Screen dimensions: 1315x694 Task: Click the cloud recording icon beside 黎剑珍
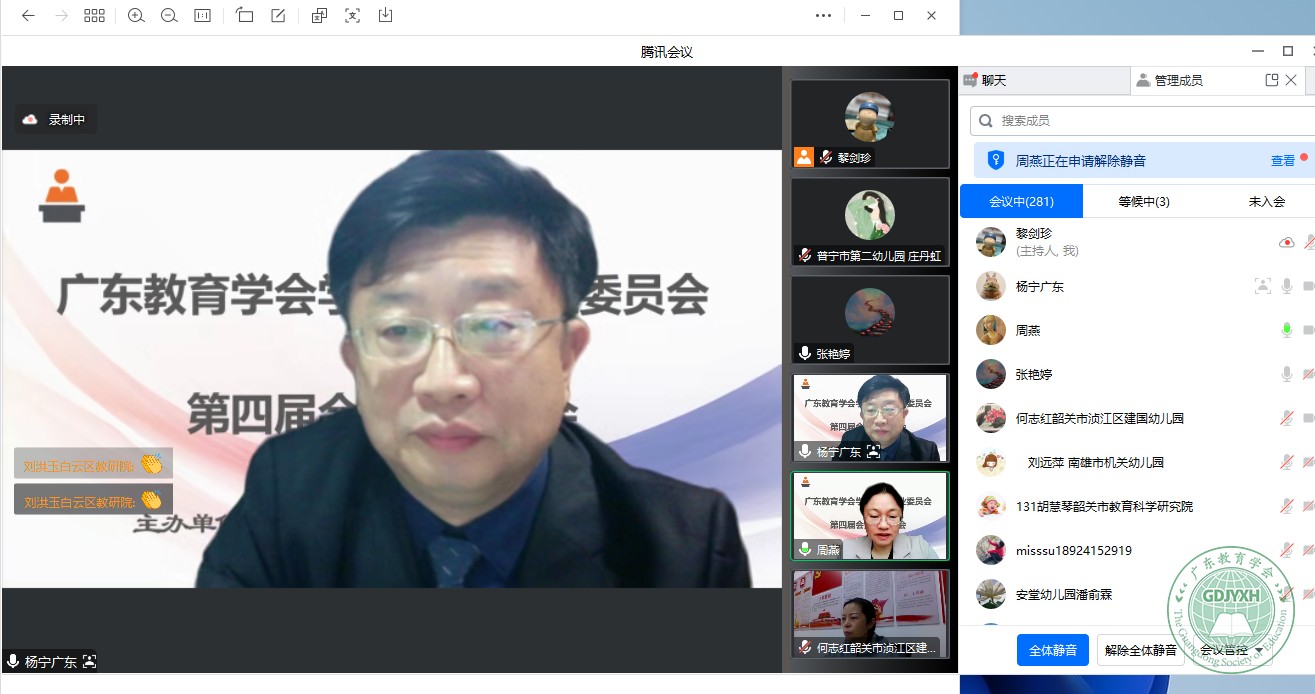(1287, 242)
